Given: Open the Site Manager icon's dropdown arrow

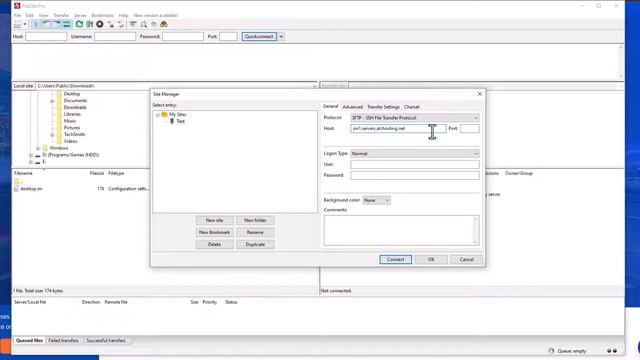Looking at the screenshot, I should click(25, 24).
